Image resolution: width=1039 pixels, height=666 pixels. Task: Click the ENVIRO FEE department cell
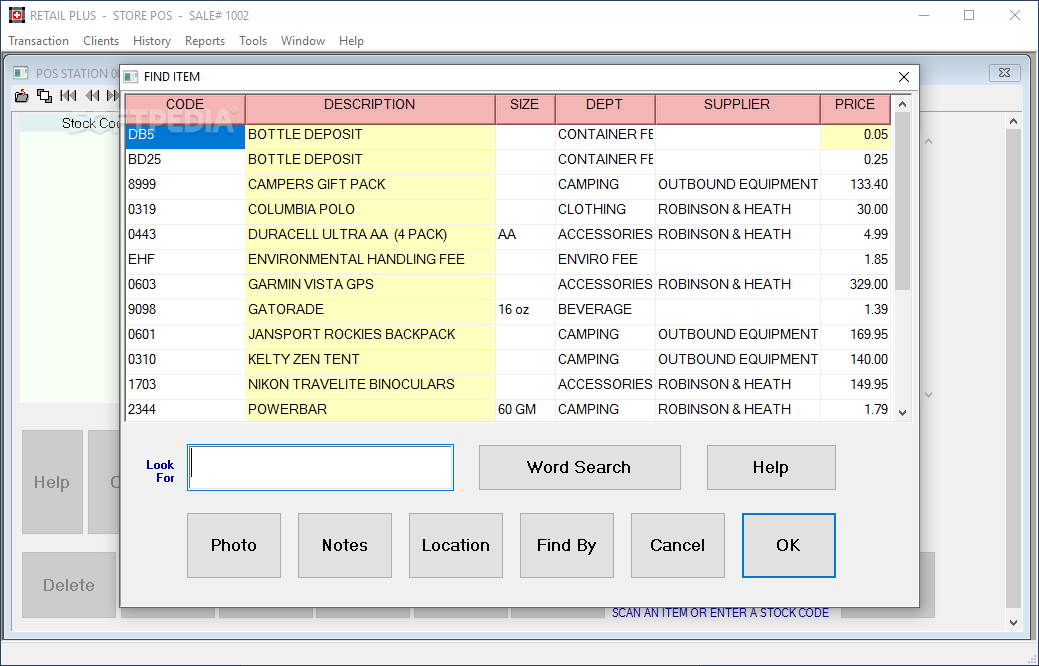point(605,260)
